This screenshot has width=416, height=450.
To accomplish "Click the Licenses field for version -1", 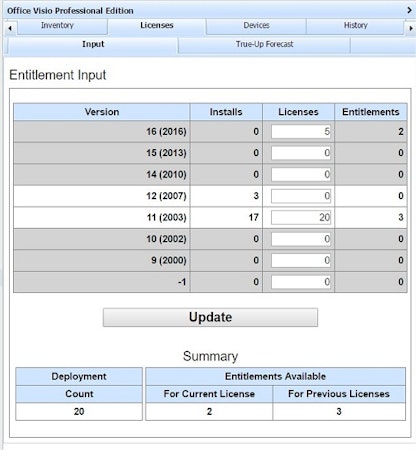I will (301, 282).
